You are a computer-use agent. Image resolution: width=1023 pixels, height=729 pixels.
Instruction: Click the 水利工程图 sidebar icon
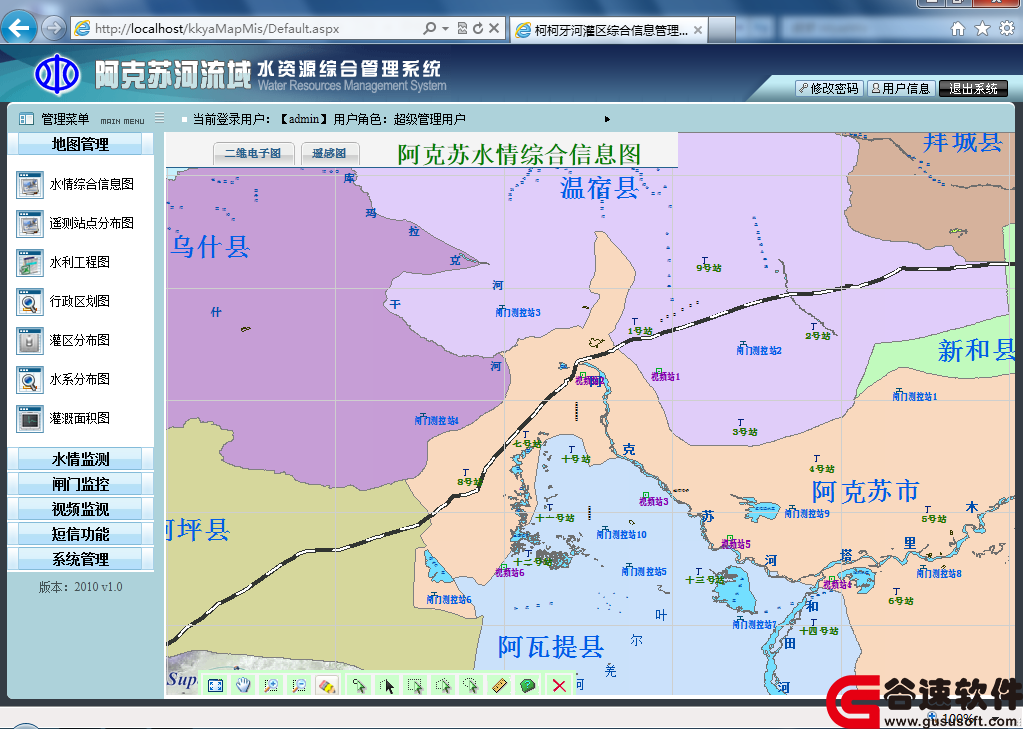(30, 263)
